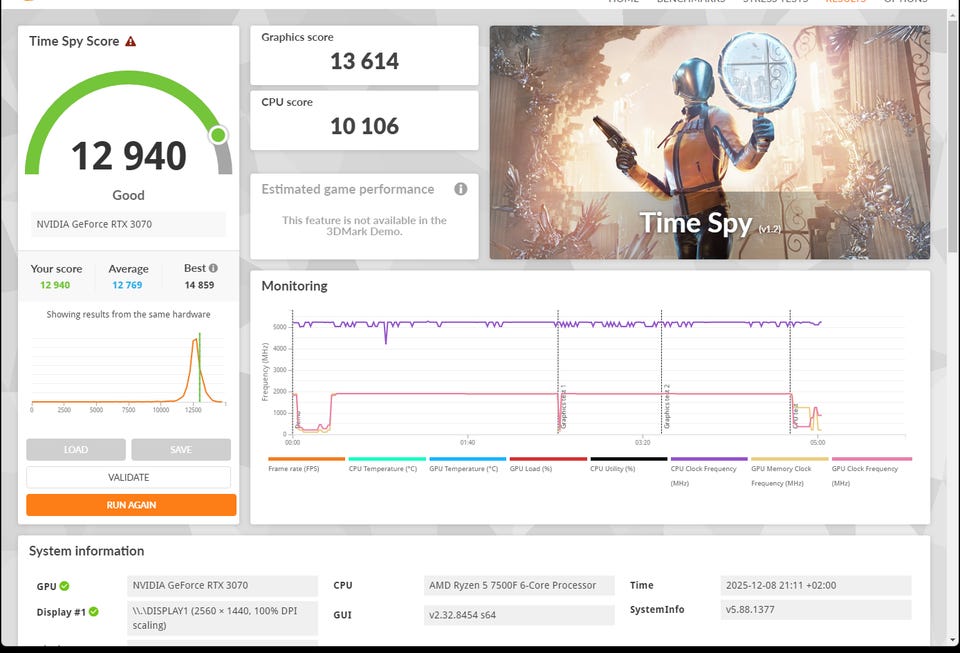The image size is (960, 653).
Task: Click the info icon next to Best
Action: pyautogui.click(x=213, y=268)
